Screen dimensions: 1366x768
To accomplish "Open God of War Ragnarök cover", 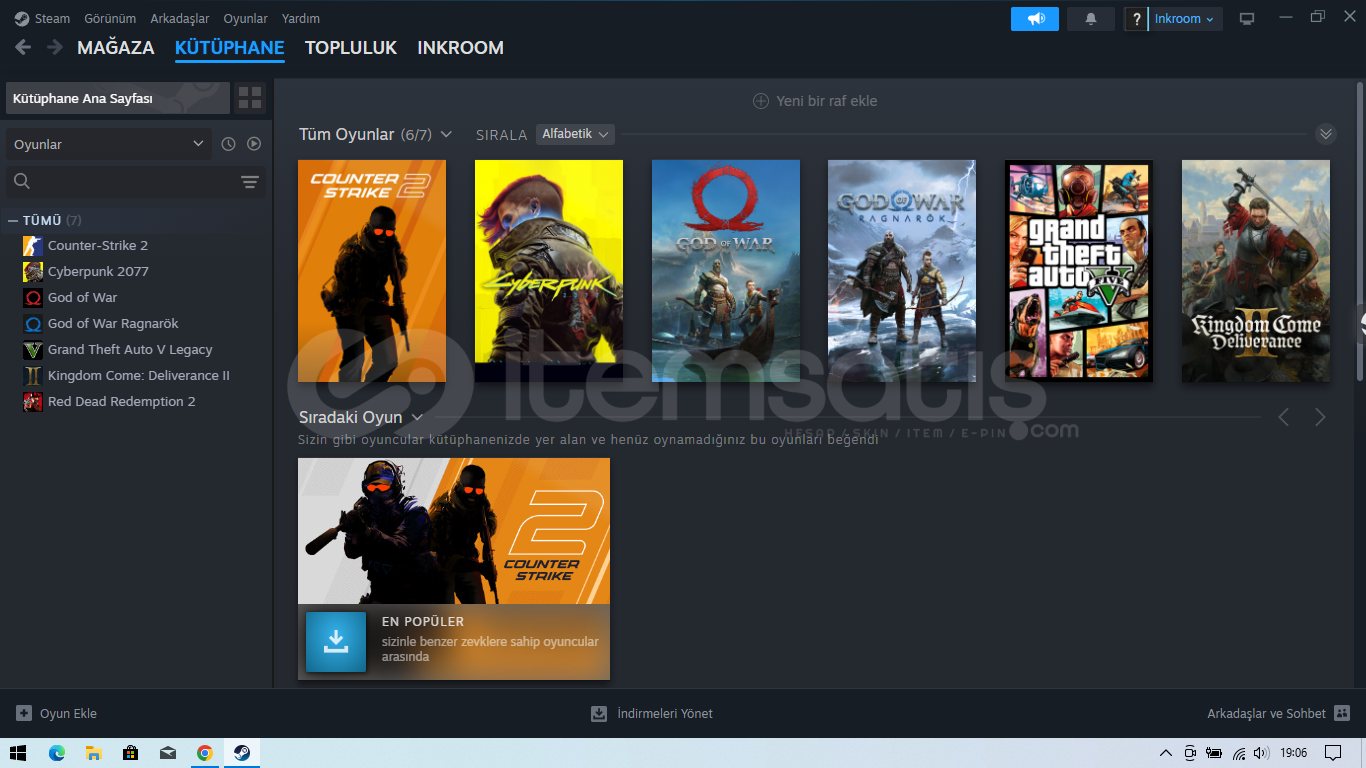I will 902,271.
